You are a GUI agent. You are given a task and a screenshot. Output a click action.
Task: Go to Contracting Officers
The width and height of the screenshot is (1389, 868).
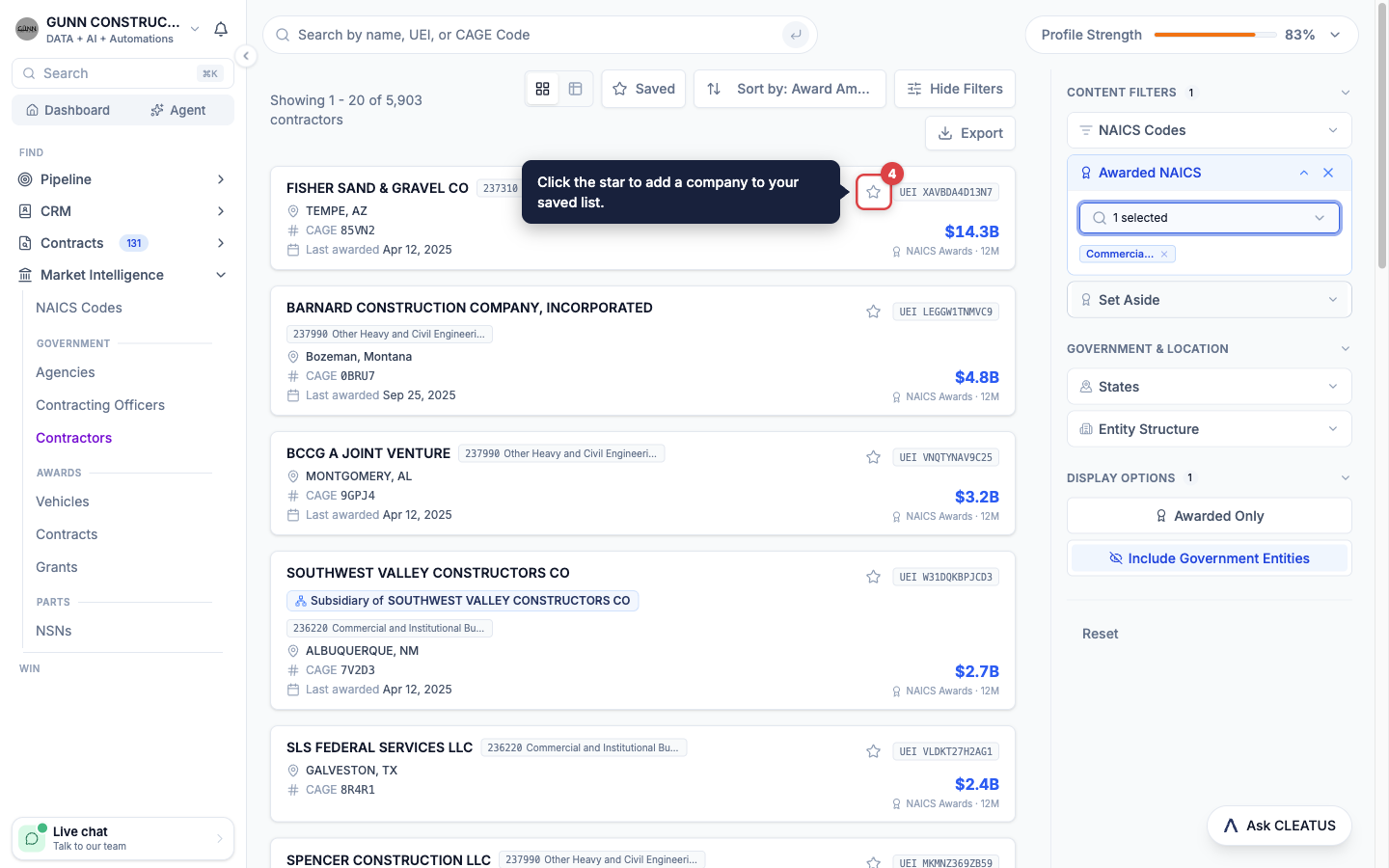[x=100, y=405]
